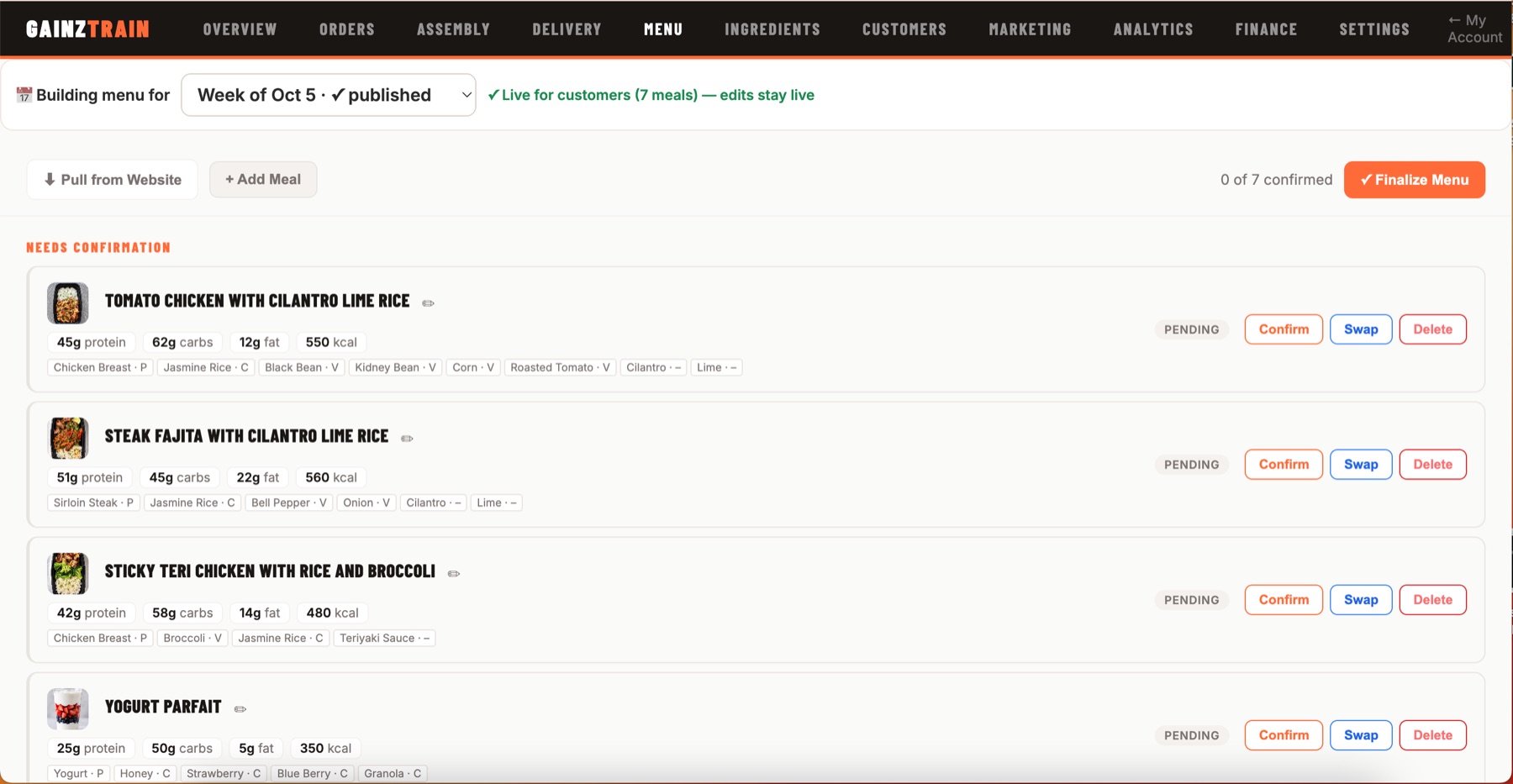Open the Settings section
1513x784 pixels.
click(x=1374, y=29)
